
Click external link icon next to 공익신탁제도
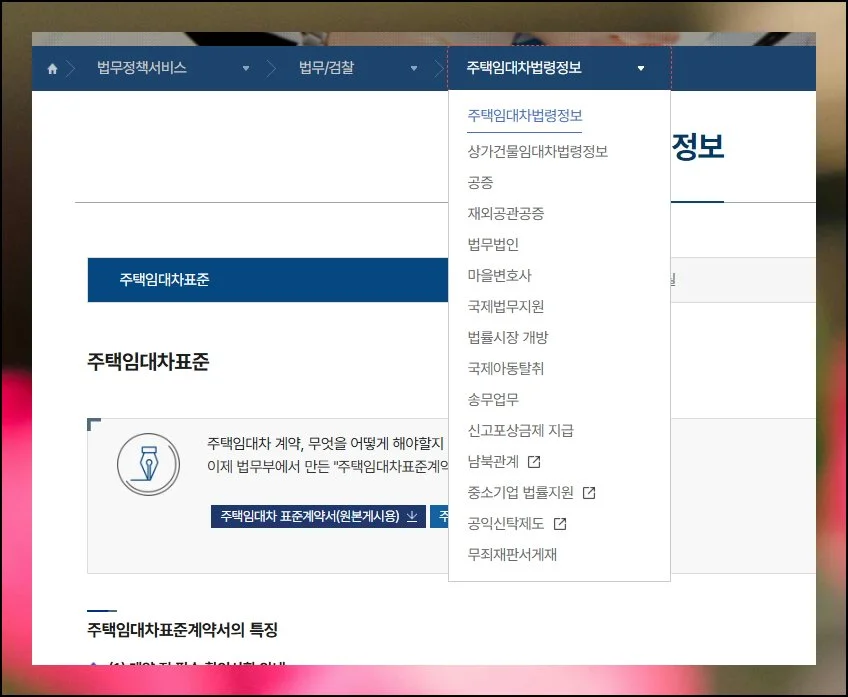[x=560, y=524]
